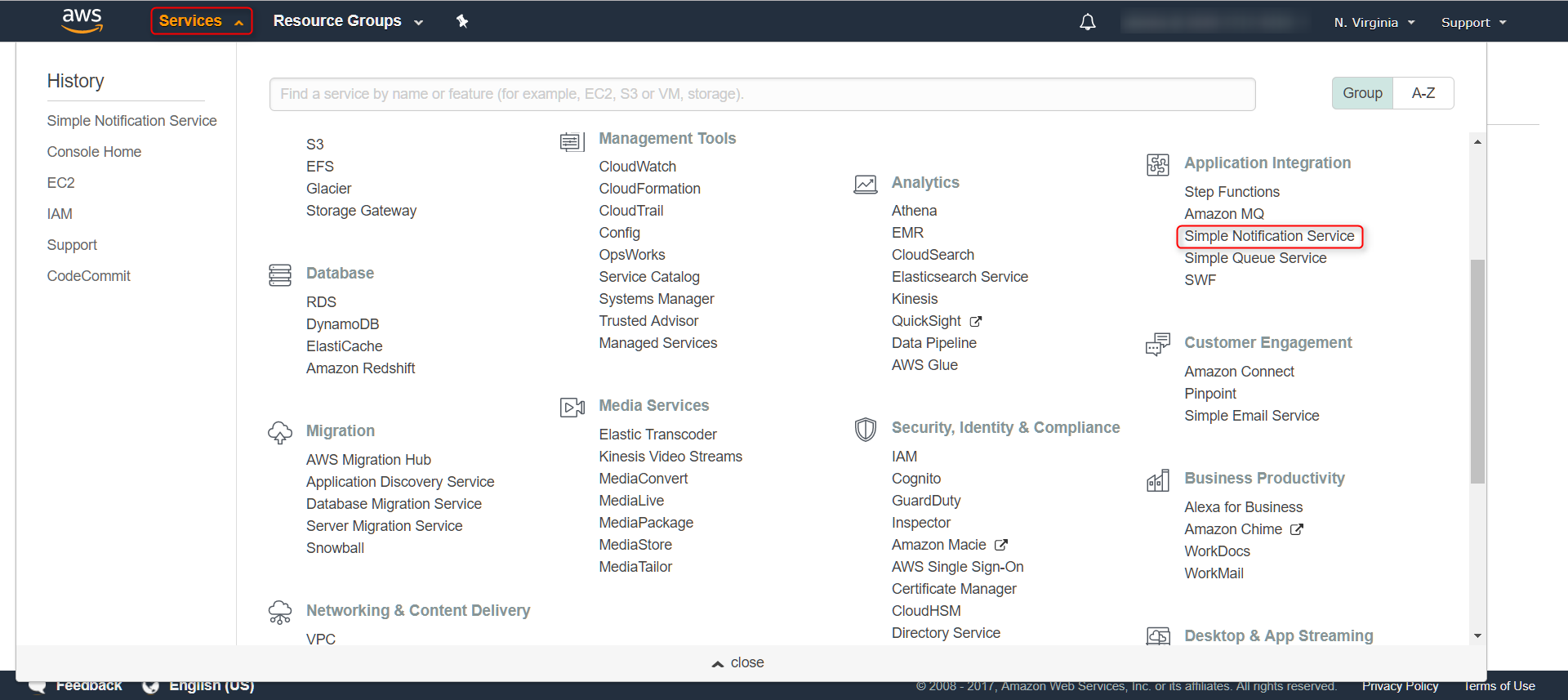This screenshot has height=700, width=1568.
Task: Open Athena service
Action: (x=914, y=211)
